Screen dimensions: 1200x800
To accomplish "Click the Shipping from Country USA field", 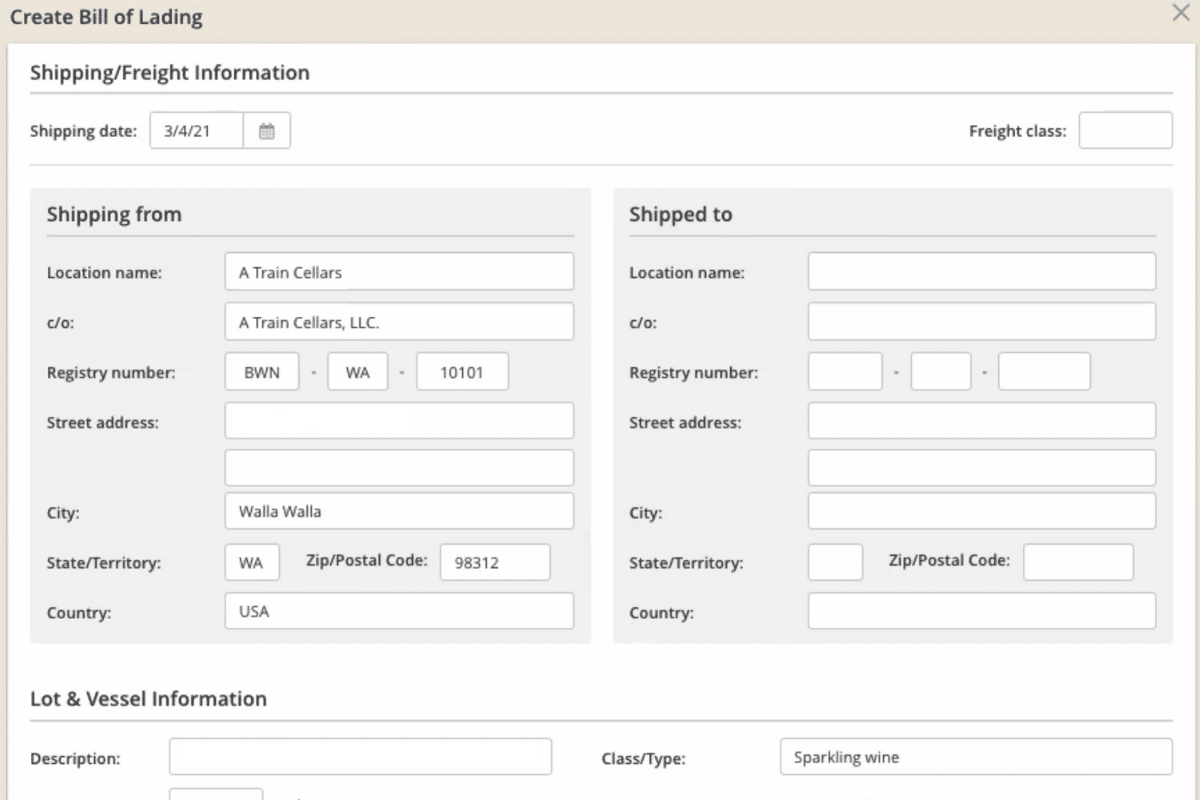I will (399, 611).
